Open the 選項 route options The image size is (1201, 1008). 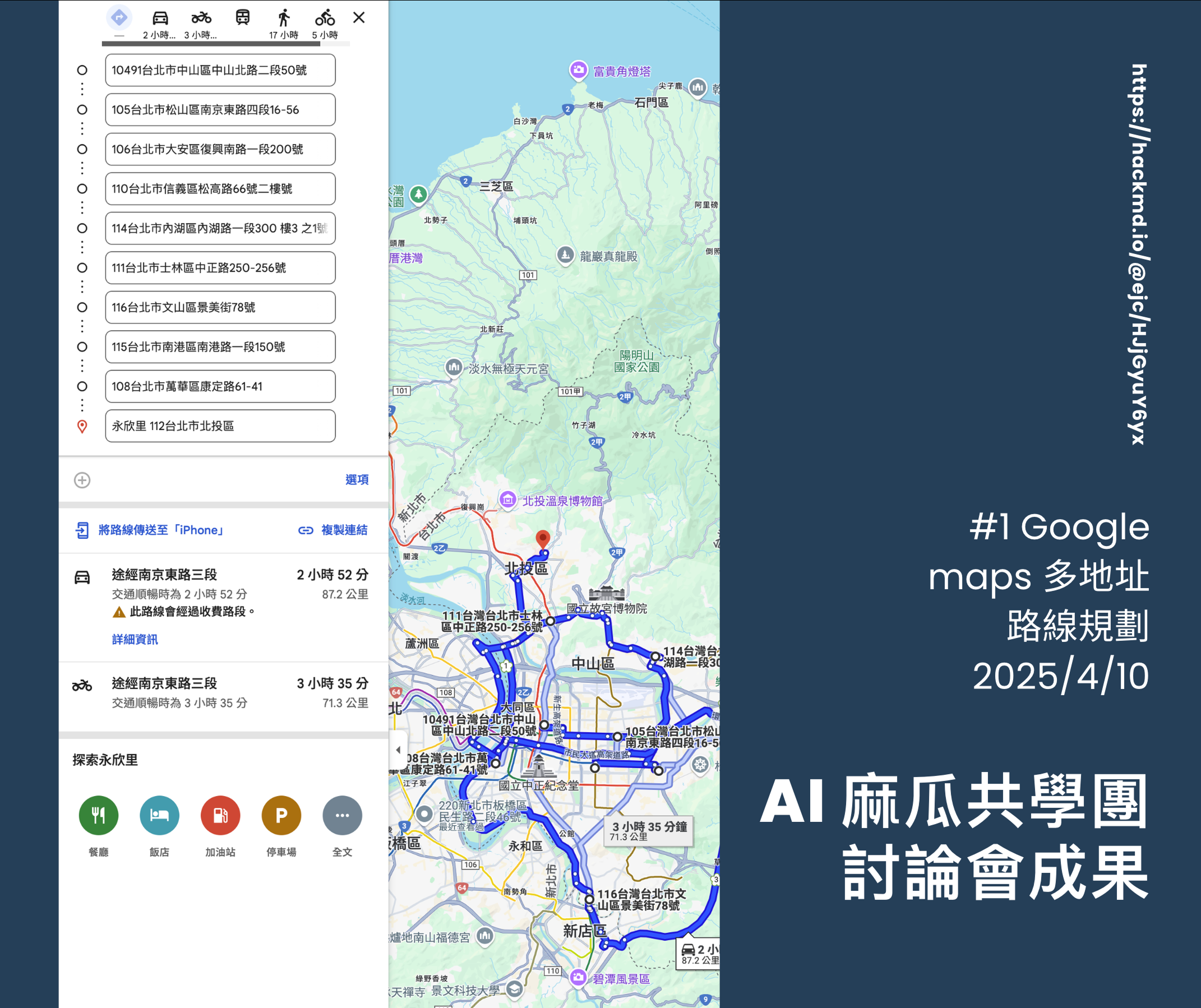point(357,480)
